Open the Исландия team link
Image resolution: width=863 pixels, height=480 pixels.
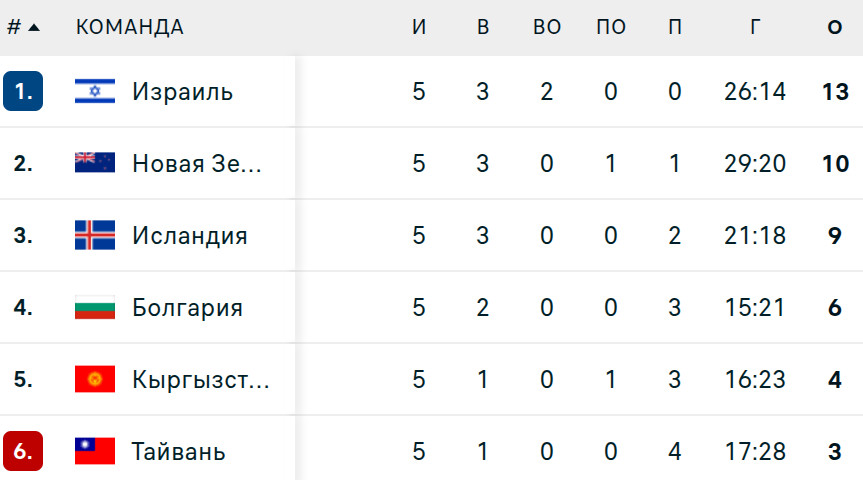189,236
